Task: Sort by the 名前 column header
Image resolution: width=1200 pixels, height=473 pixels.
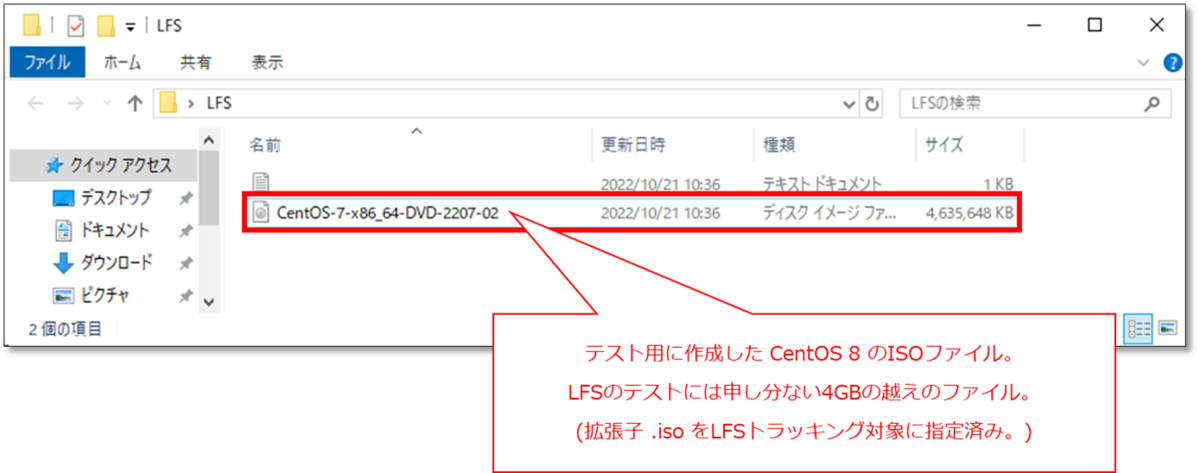Action: click(x=265, y=145)
